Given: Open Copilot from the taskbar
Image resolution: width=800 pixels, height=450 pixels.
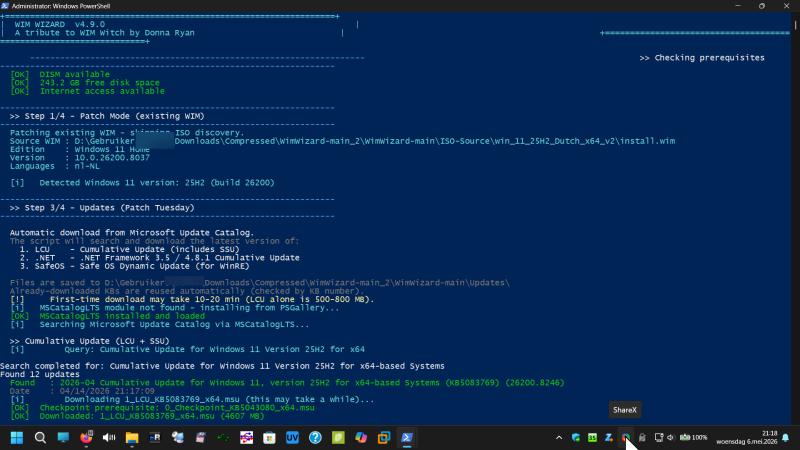Looking at the screenshot, I should 361,438.
